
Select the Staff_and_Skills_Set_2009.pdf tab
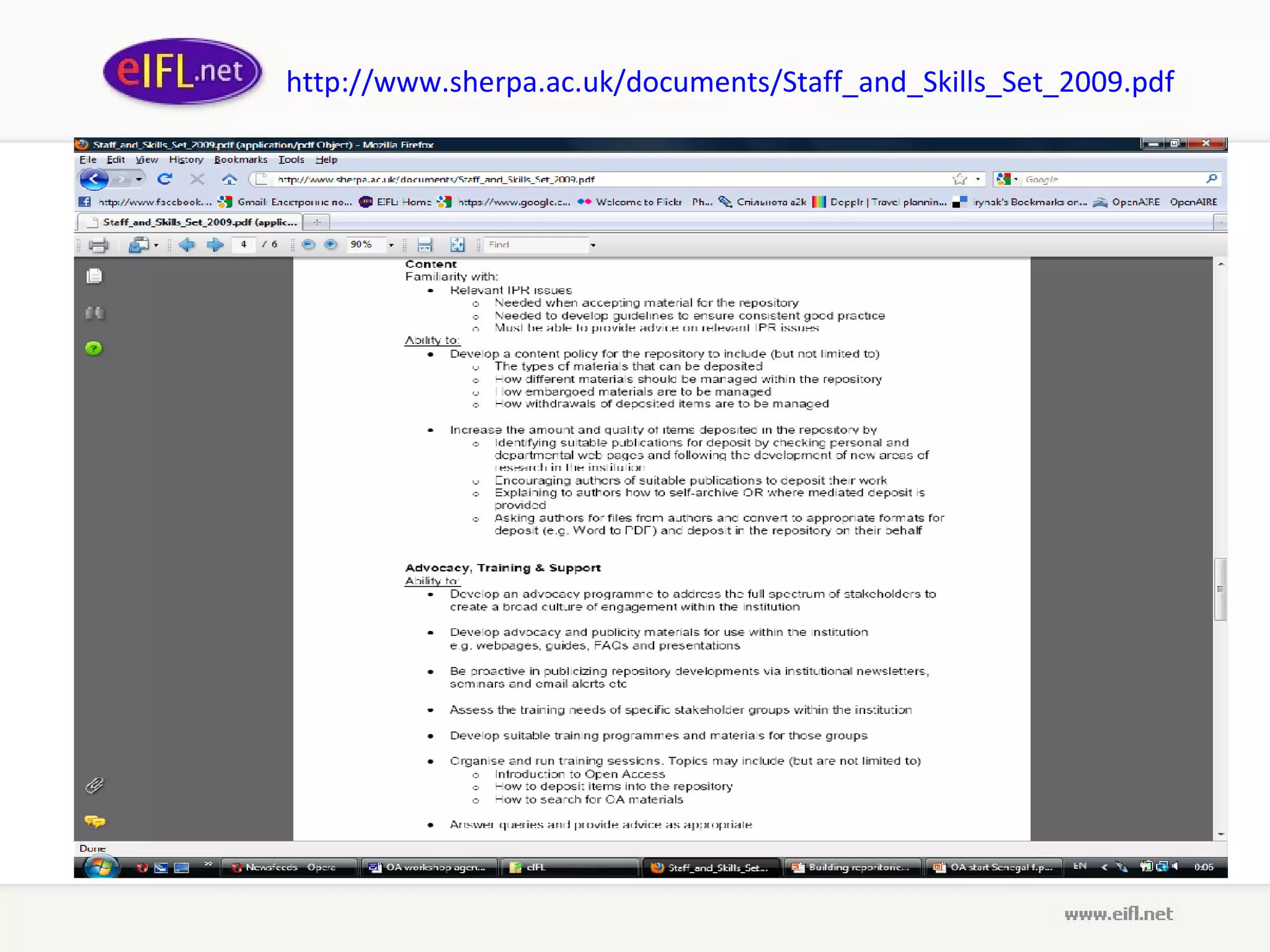click(x=189, y=222)
